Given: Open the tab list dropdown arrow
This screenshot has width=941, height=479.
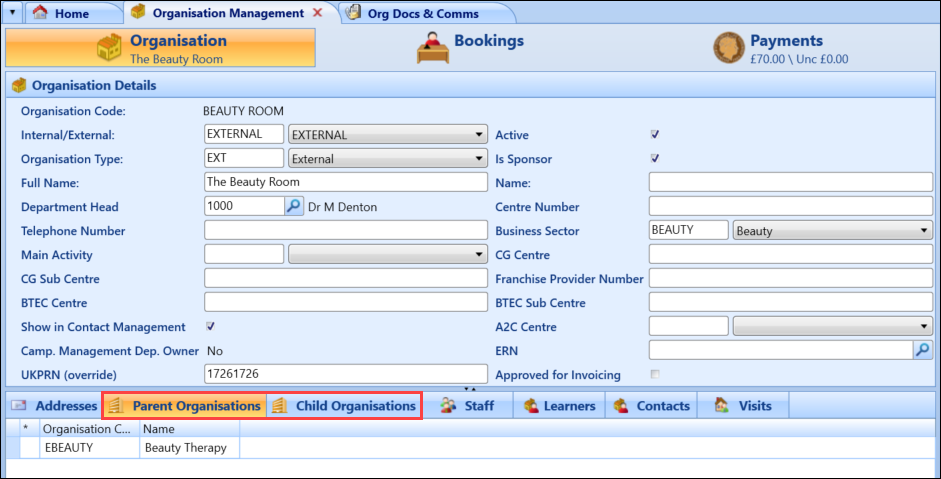Looking at the screenshot, I should click(13, 12).
